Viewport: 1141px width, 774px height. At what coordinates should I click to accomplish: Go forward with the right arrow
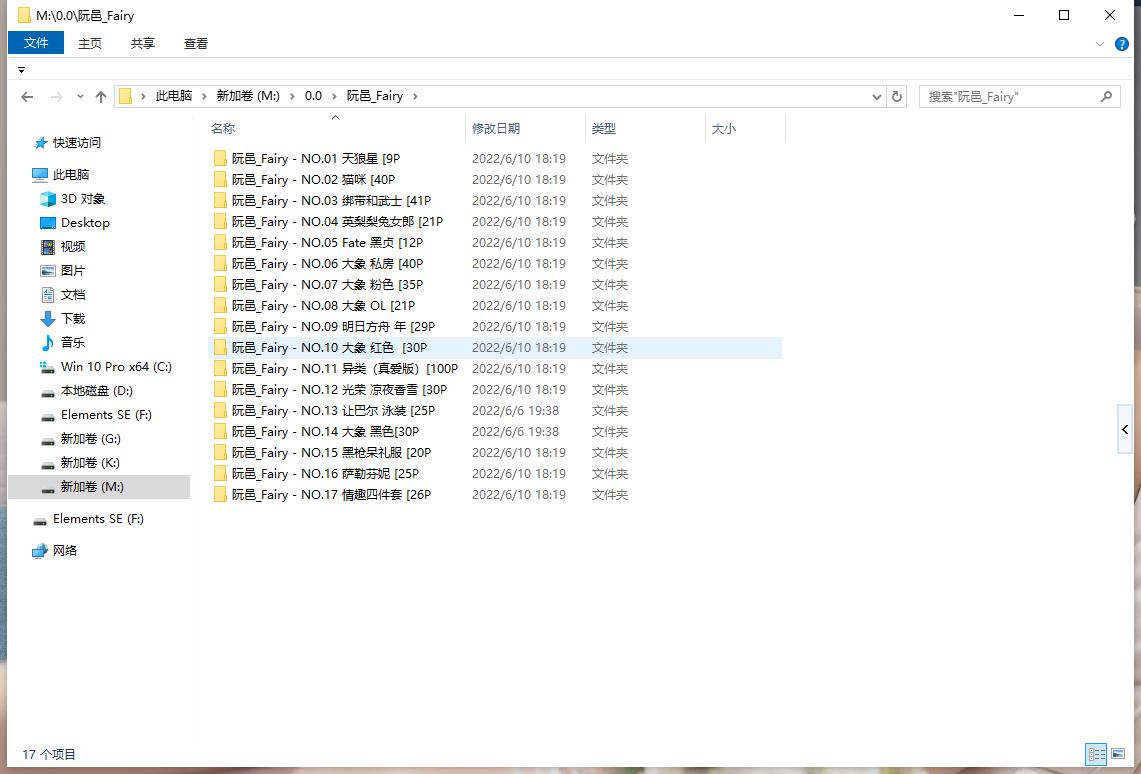pos(56,96)
